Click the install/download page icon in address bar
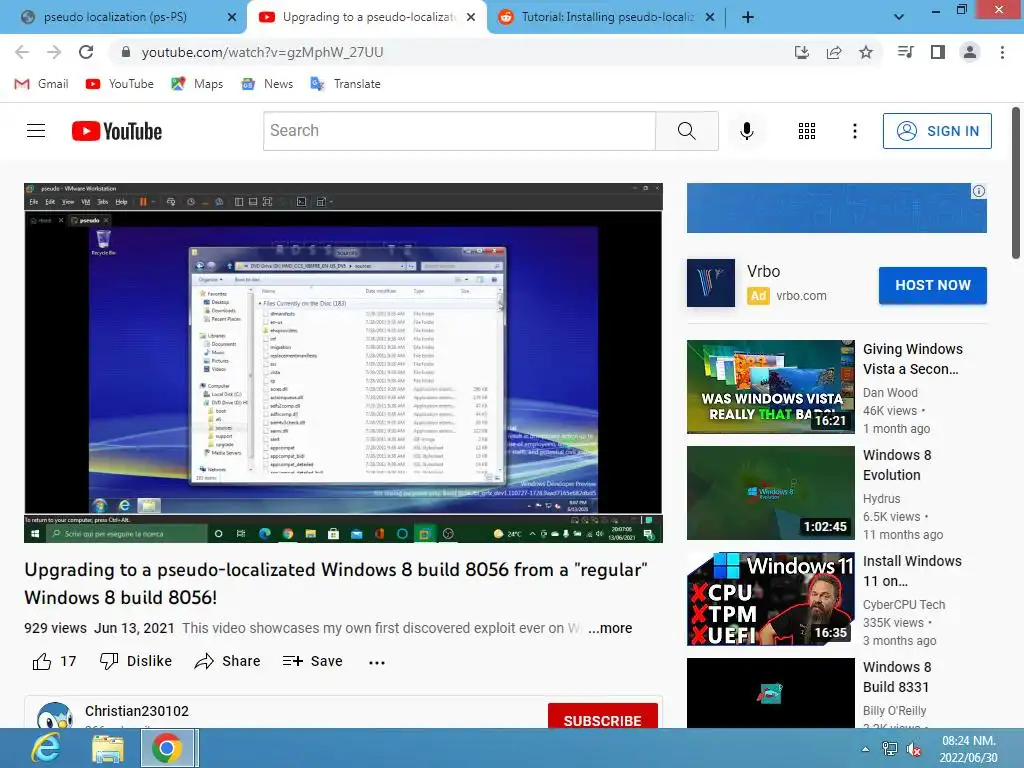The image size is (1024, 768). click(x=802, y=52)
